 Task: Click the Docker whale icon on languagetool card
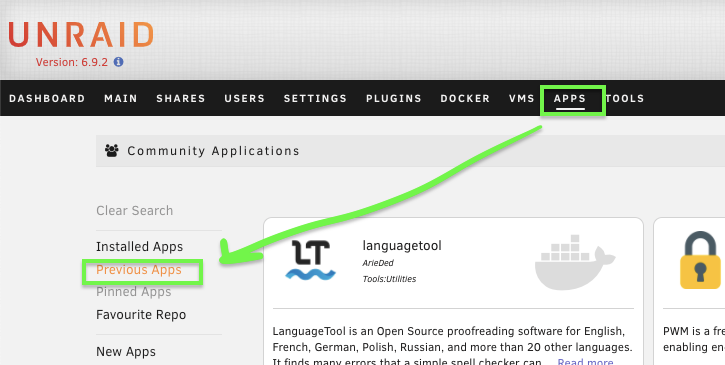click(x=575, y=262)
